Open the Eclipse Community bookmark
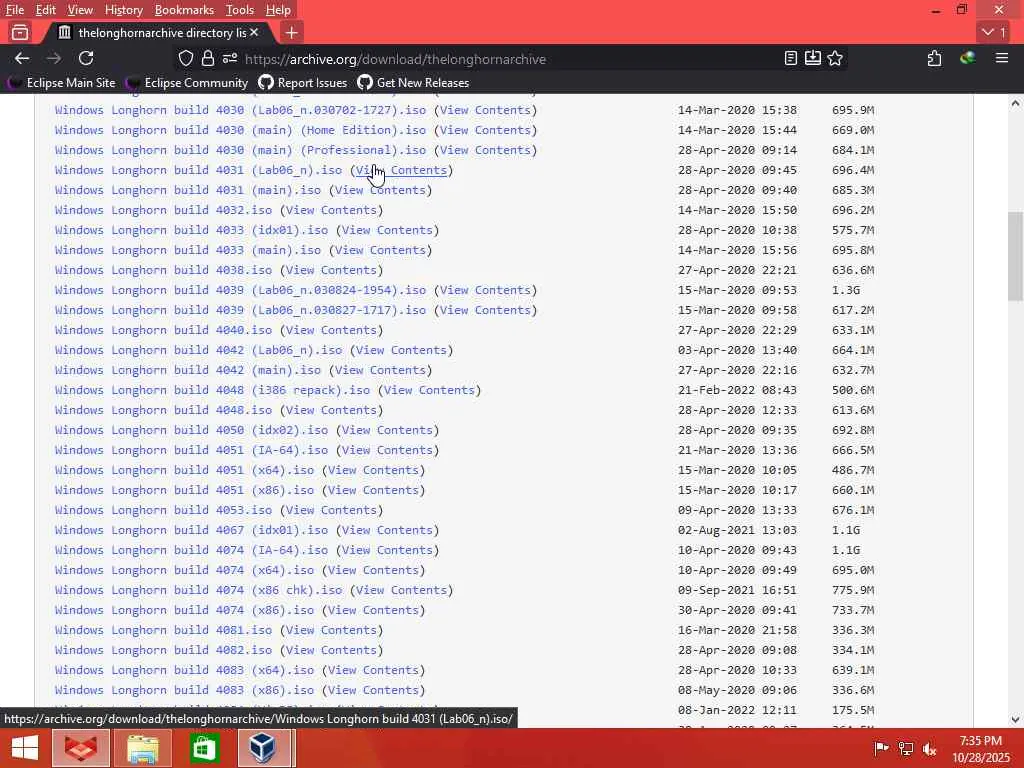The height and width of the screenshot is (768, 1024). [188, 83]
